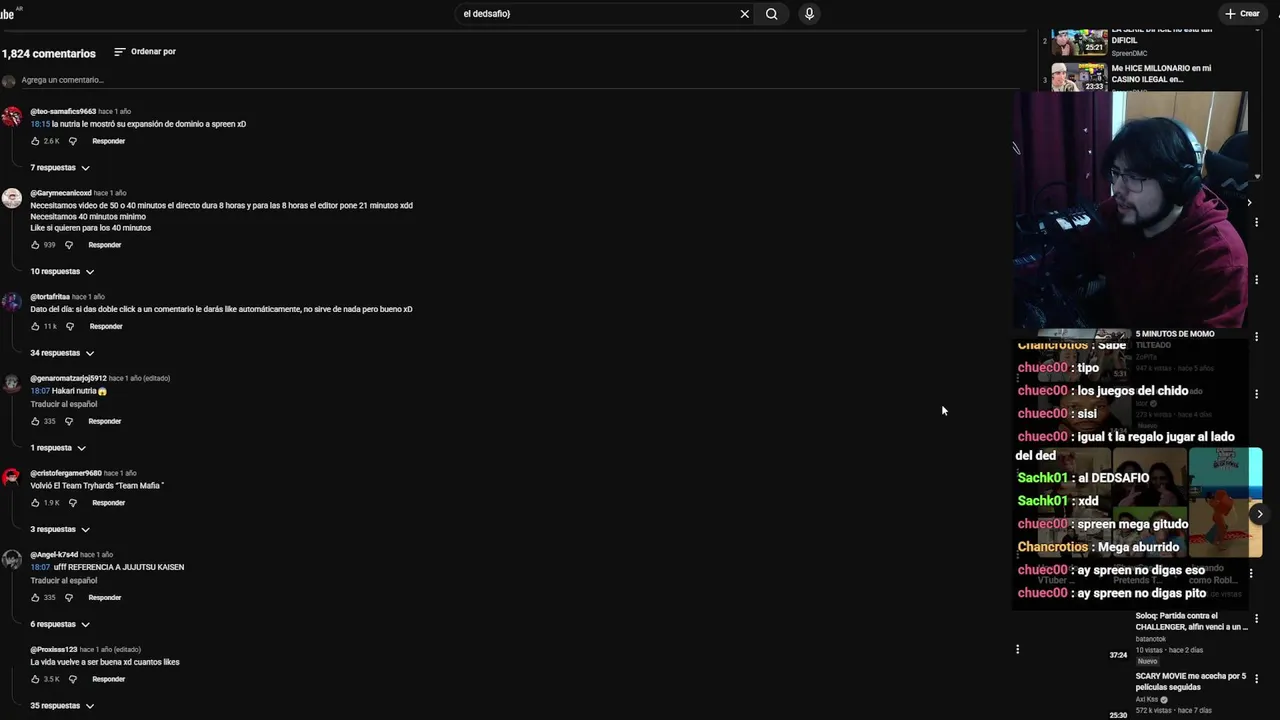Dislike the comment by @Proxisss123

pyautogui.click(x=72, y=680)
